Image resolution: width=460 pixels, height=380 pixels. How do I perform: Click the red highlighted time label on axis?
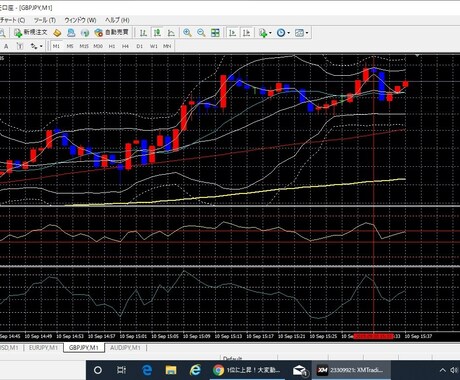click(374, 336)
